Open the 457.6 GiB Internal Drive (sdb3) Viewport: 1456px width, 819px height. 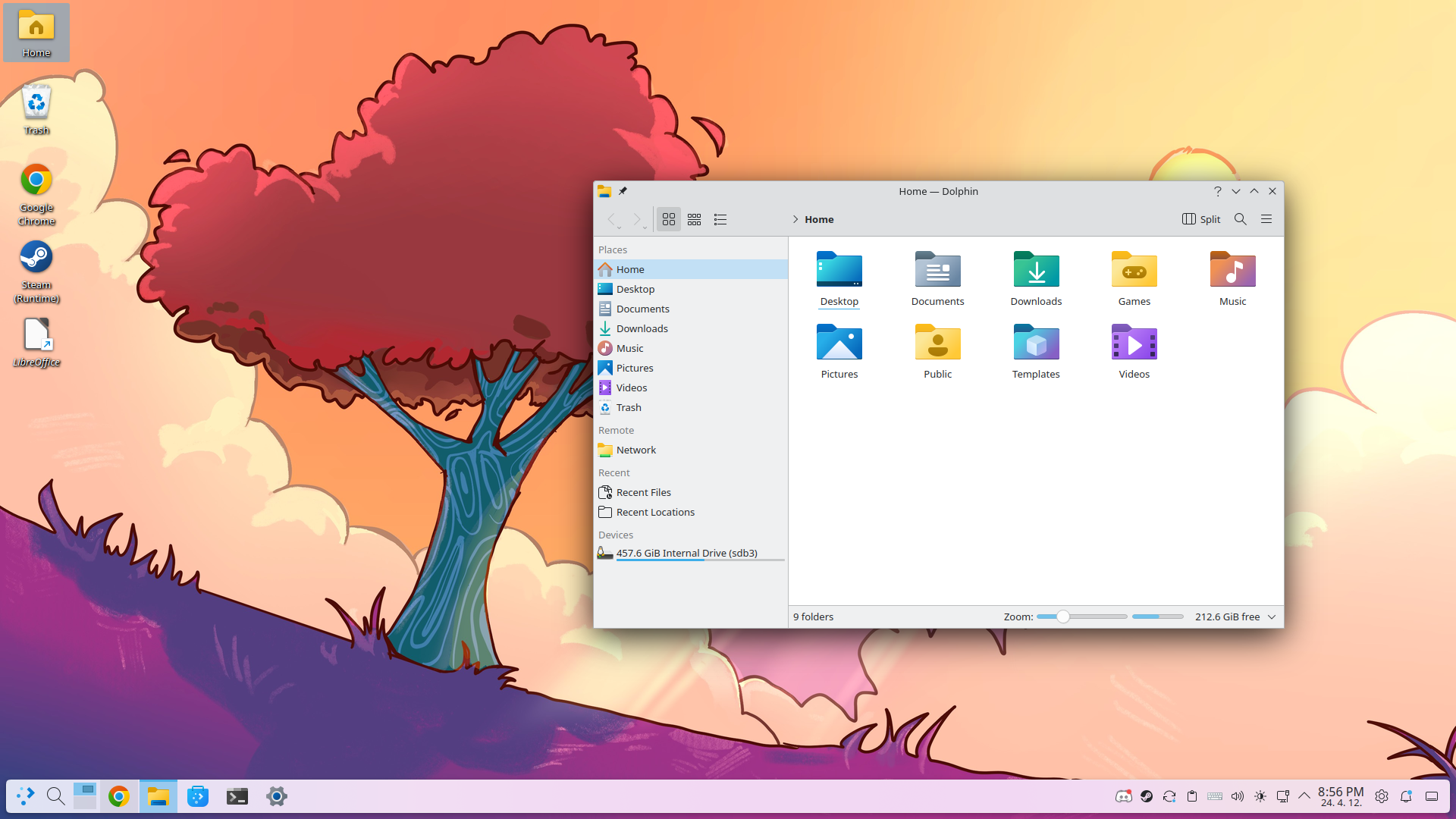(686, 553)
